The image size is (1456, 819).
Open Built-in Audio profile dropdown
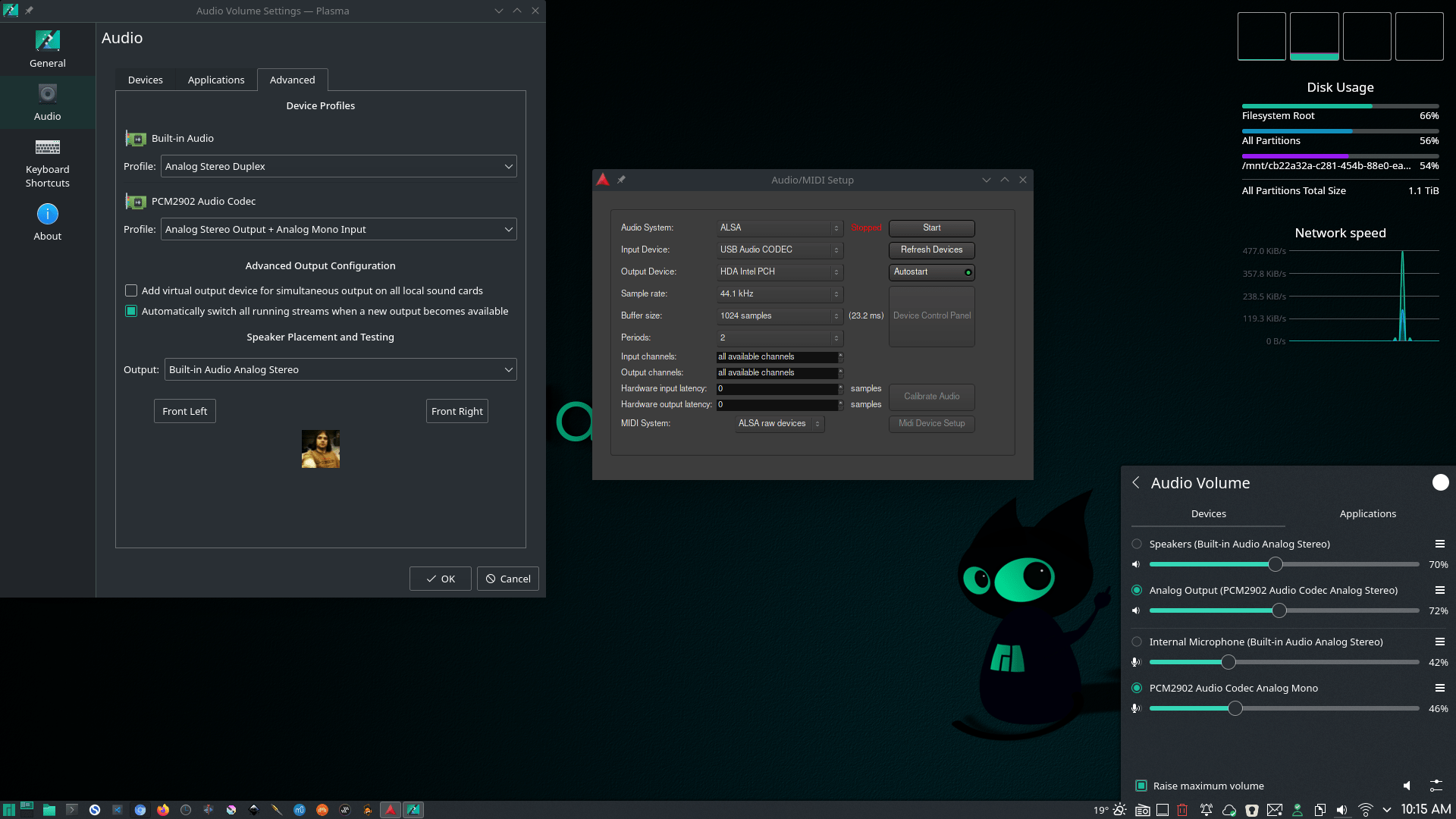pyautogui.click(x=338, y=166)
